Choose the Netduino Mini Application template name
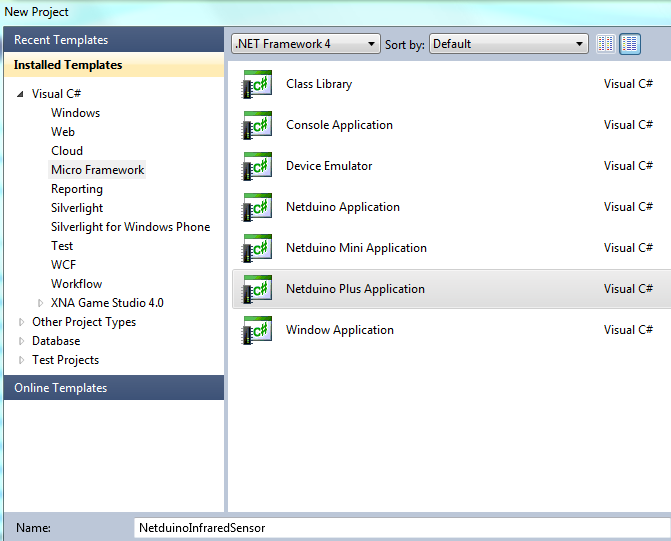Image resolution: width=671 pixels, height=541 pixels. click(x=356, y=248)
